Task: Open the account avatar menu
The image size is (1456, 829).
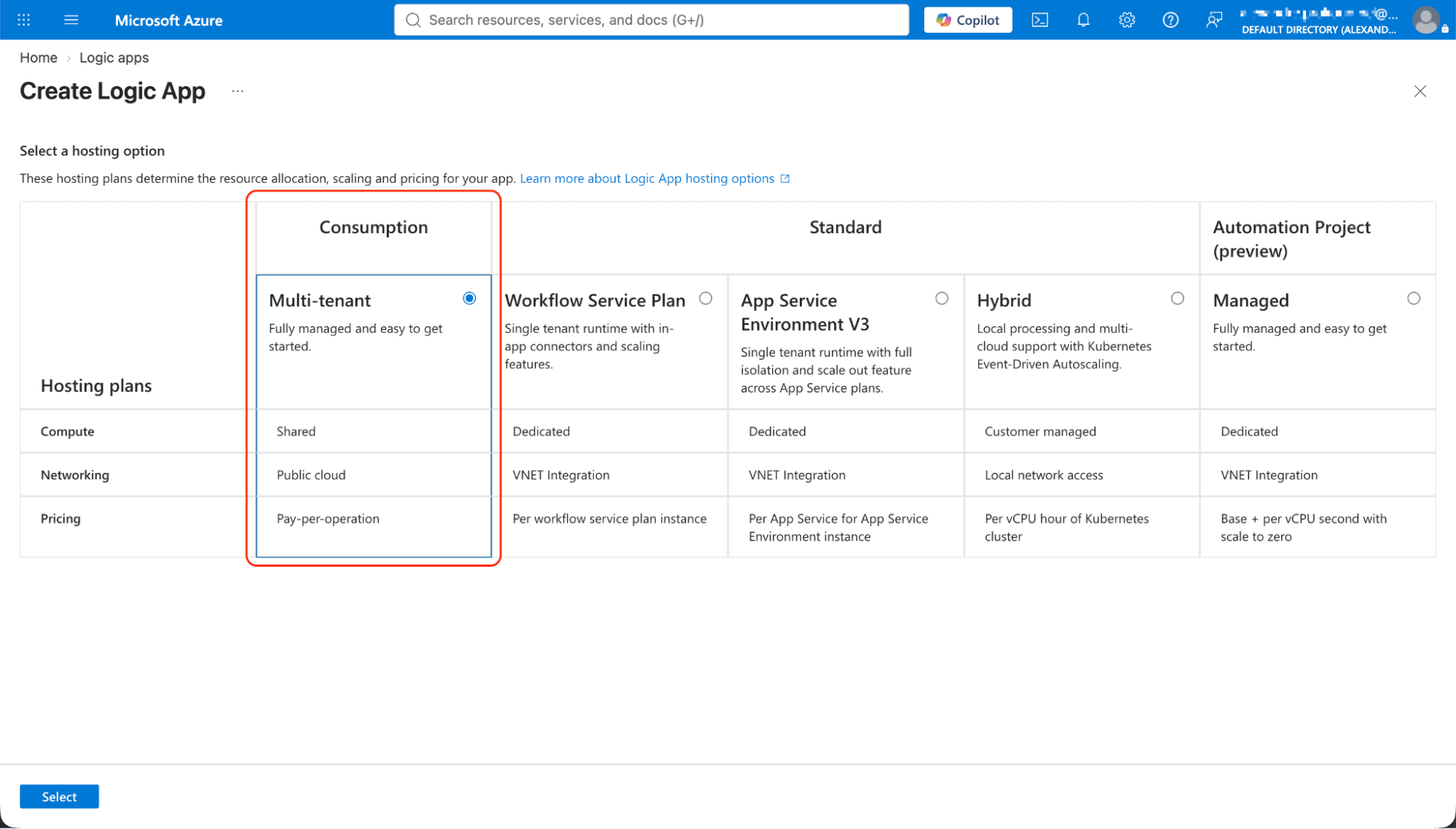Action: click(1425, 20)
